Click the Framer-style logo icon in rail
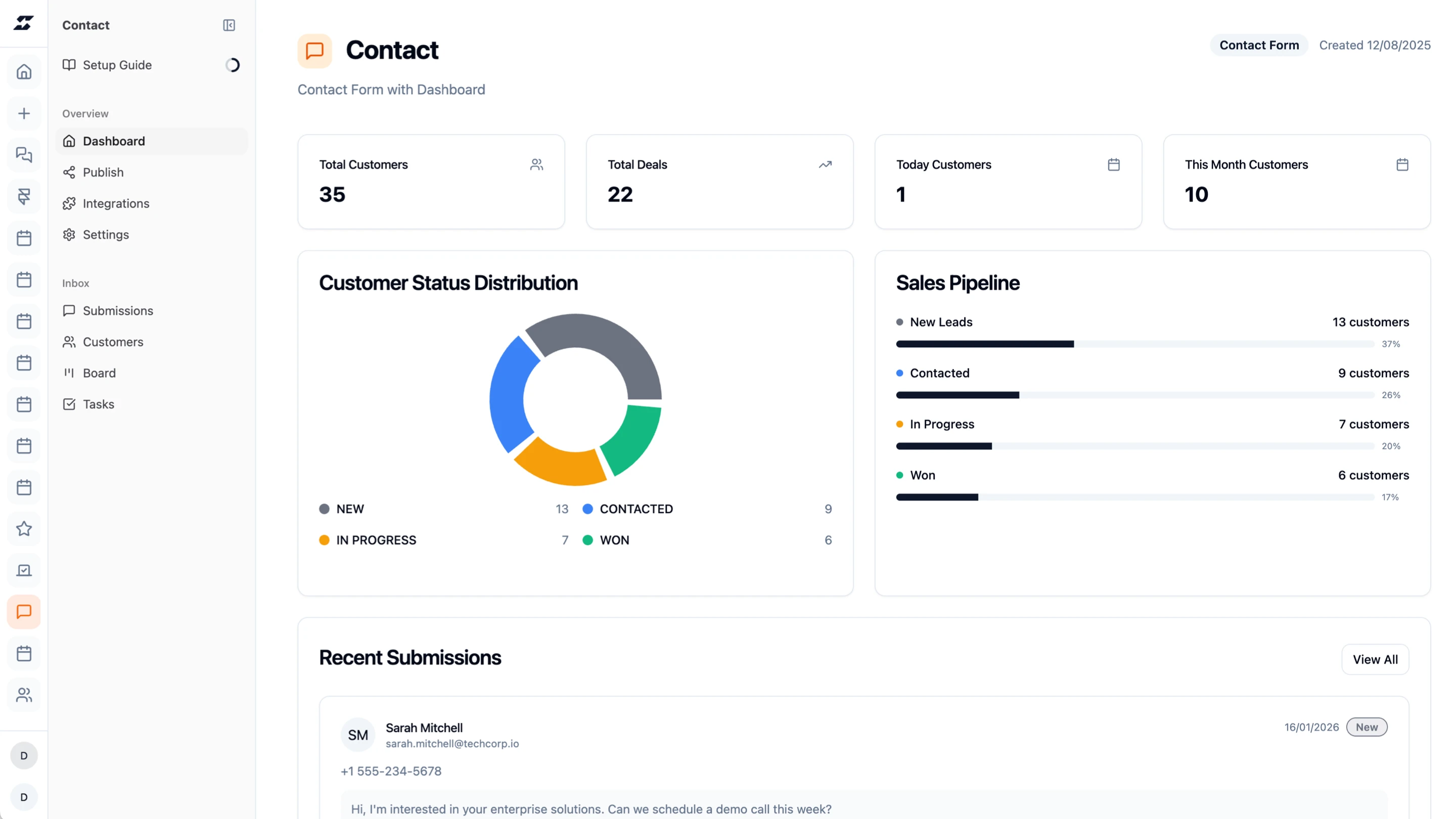1456x819 pixels. click(24, 197)
